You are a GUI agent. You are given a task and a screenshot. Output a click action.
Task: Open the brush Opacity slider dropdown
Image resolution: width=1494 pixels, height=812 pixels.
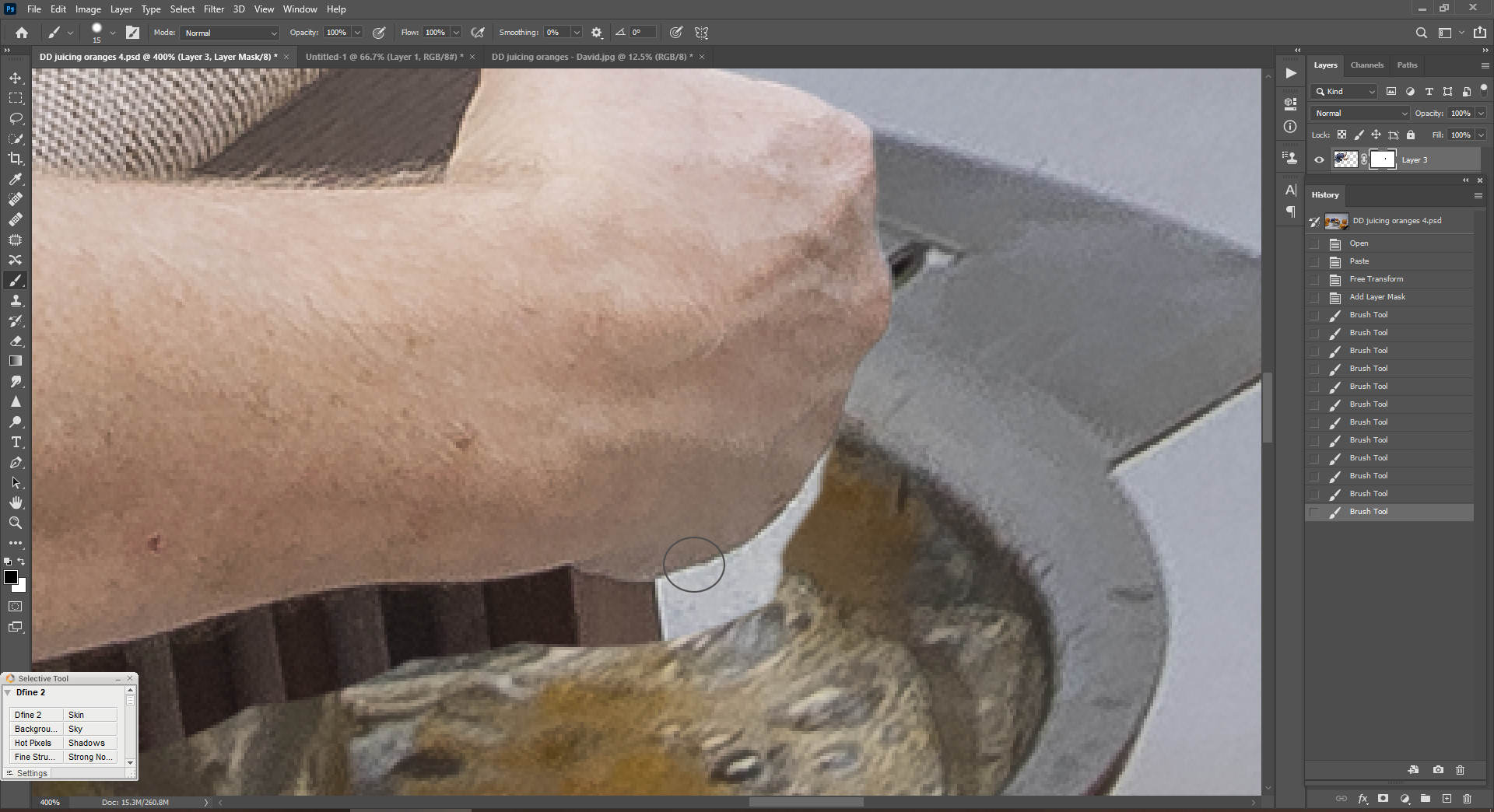(x=357, y=33)
